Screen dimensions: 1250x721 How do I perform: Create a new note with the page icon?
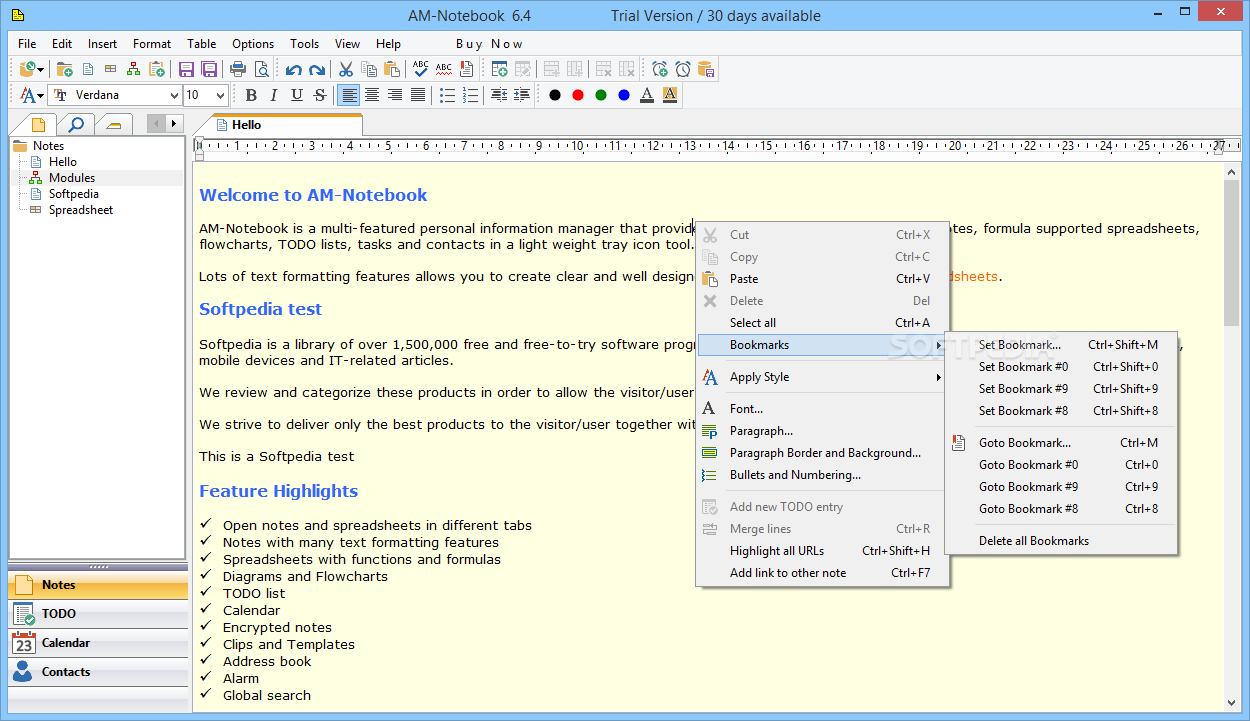point(88,69)
